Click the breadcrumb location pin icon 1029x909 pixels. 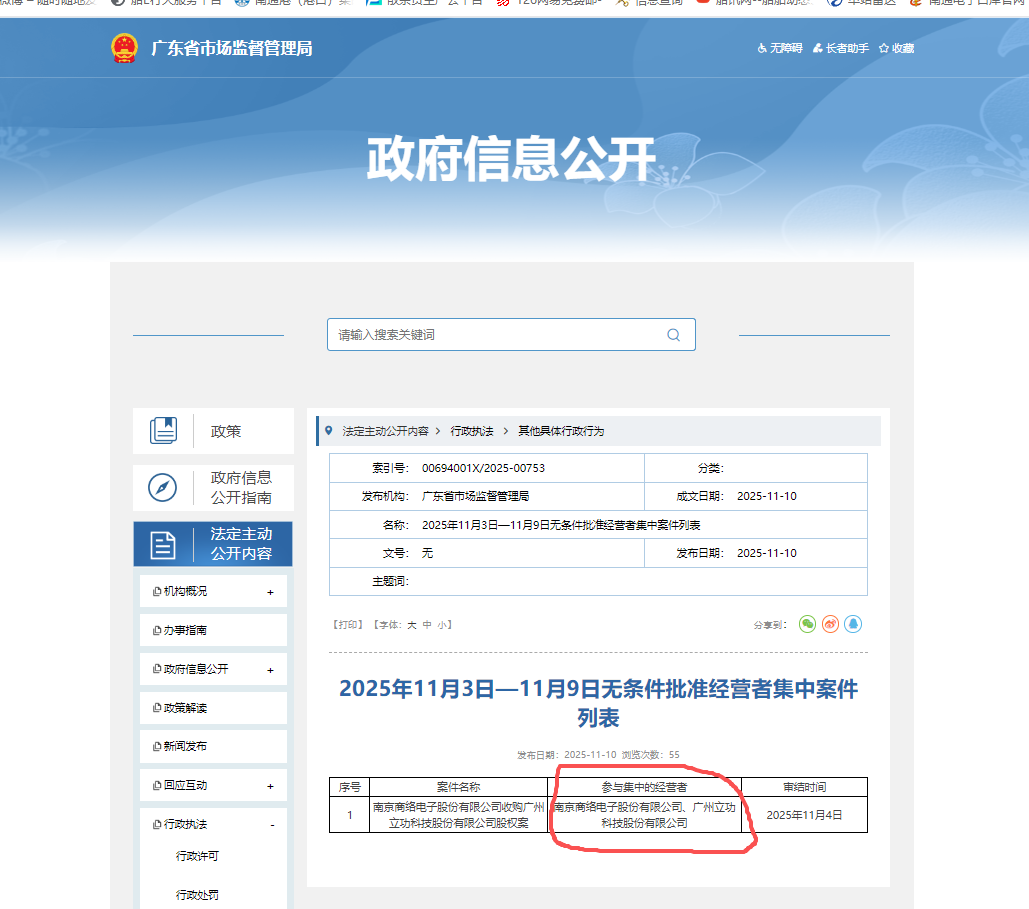click(329, 431)
